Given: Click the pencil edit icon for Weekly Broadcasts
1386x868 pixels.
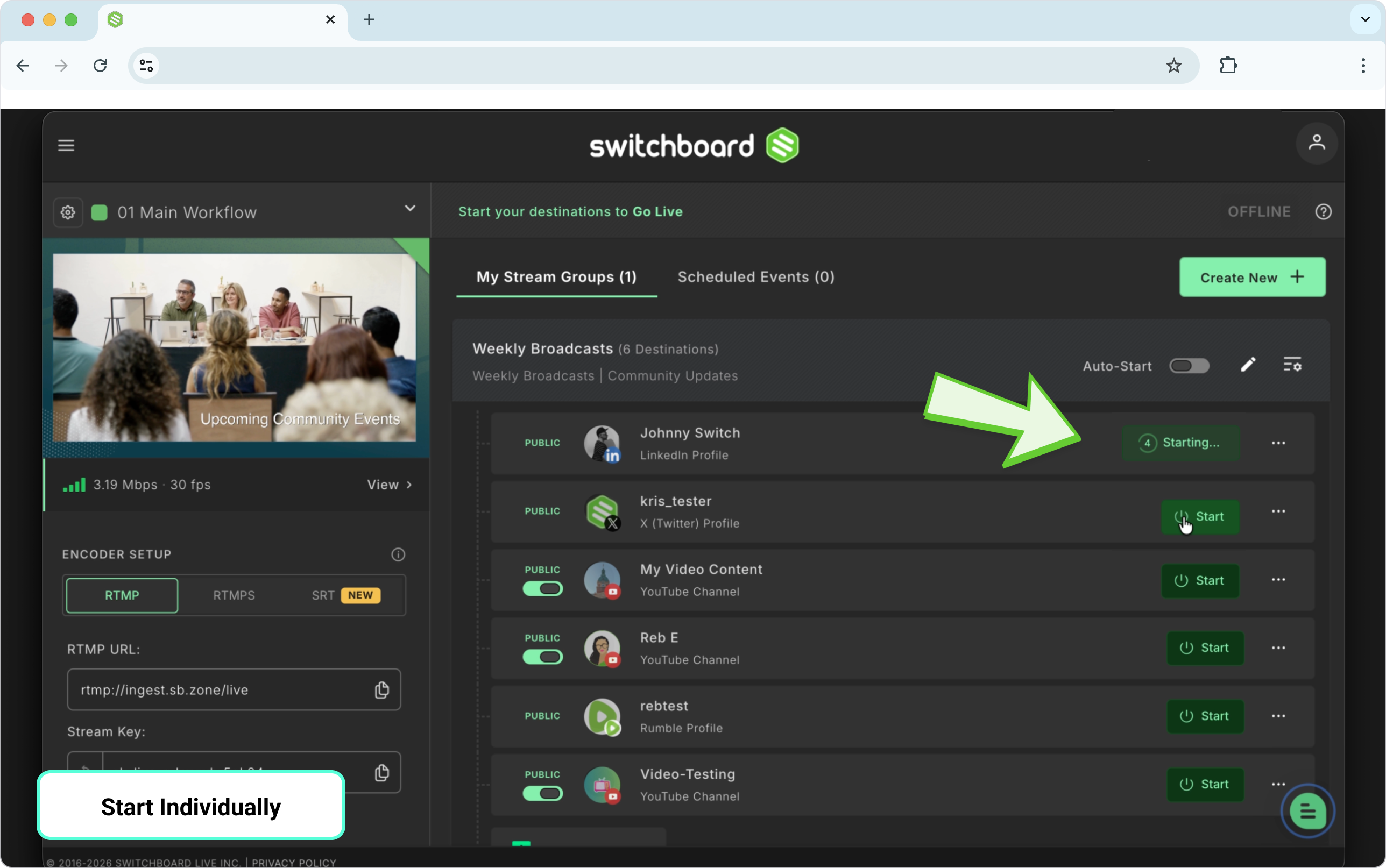Looking at the screenshot, I should pos(1248,365).
